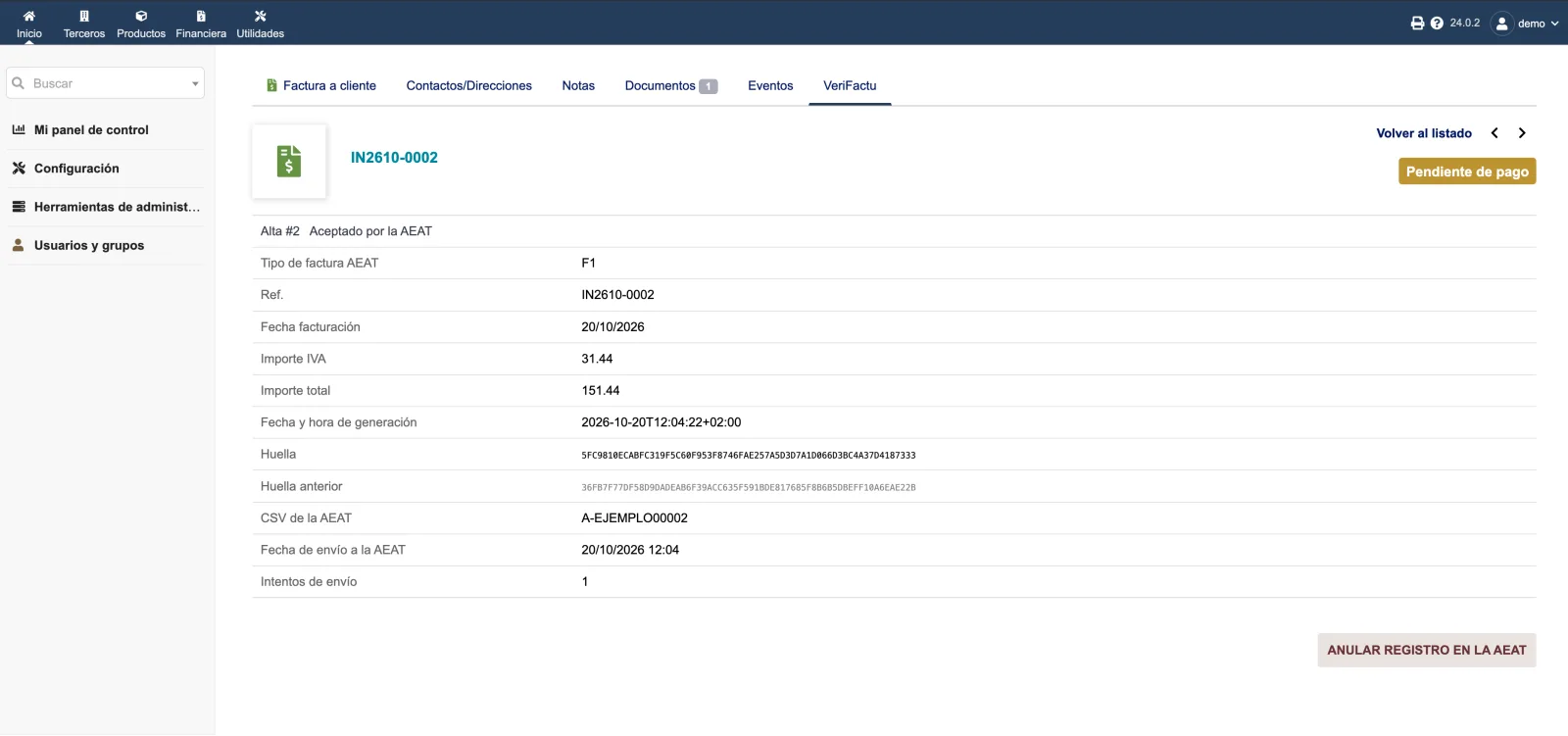The width and height of the screenshot is (1568, 736).
Task: Click version number 24.0.2
Action: coord(1465,23)
